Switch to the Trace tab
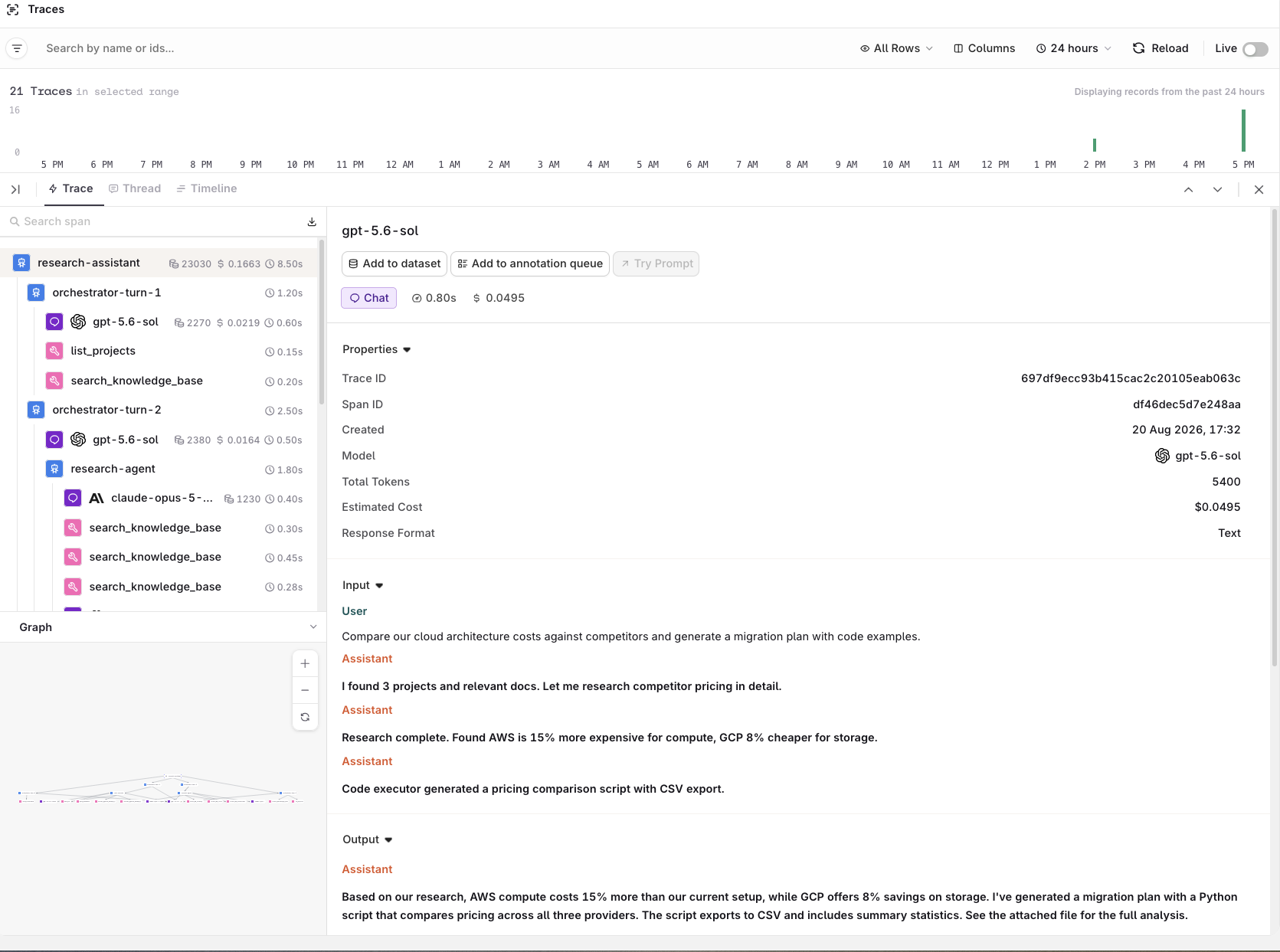 point(70,188)
